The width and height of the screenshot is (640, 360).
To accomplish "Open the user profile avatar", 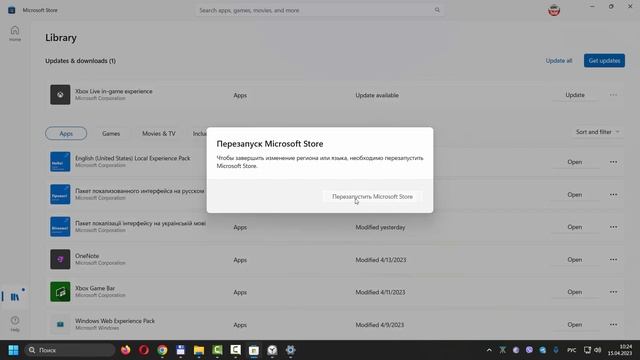I will [x=553, y=10].
